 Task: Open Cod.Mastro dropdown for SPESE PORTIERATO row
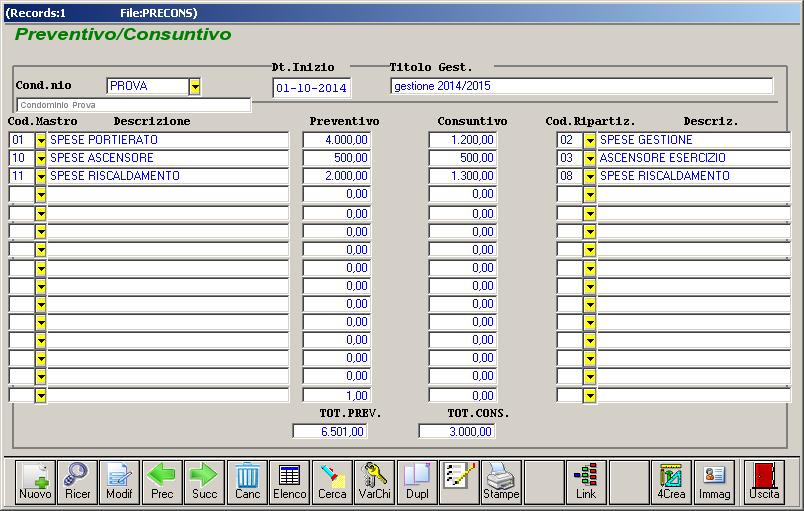coord(41,140)
